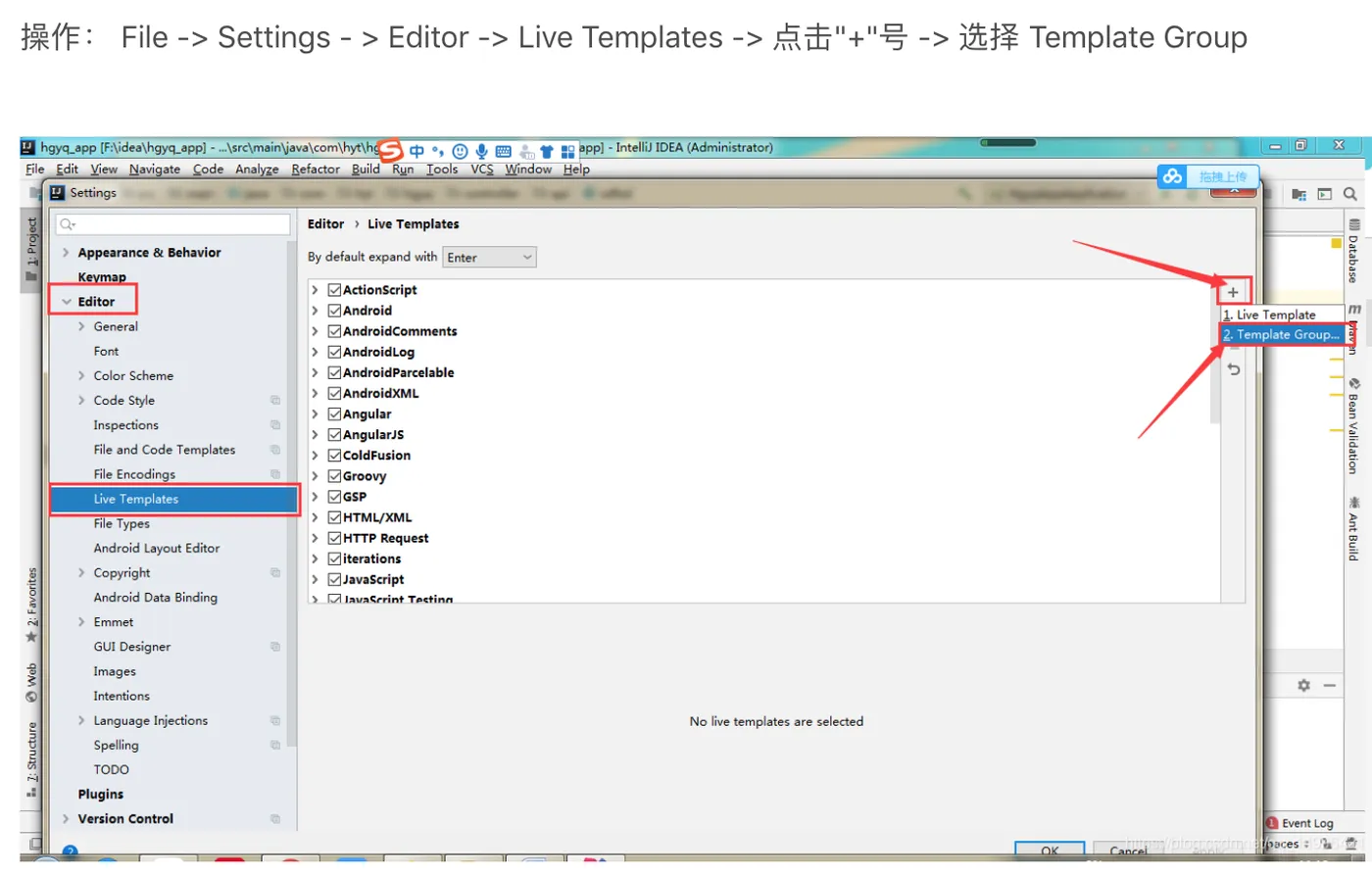Click the Sogou input method S logo
This screenshot has height=874, width=1372.
coord(391,150)
